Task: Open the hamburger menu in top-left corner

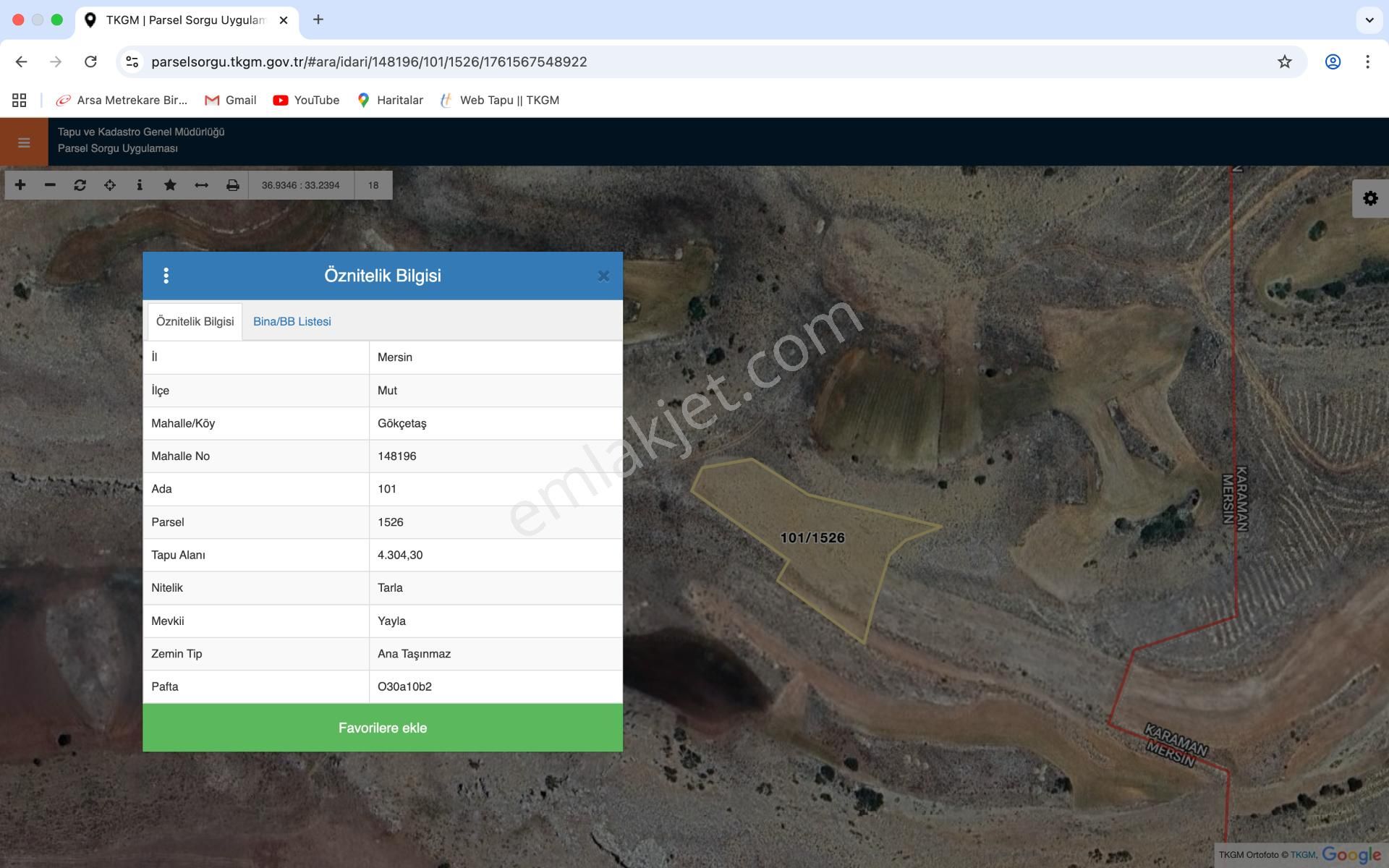Action: pos(22,142)
